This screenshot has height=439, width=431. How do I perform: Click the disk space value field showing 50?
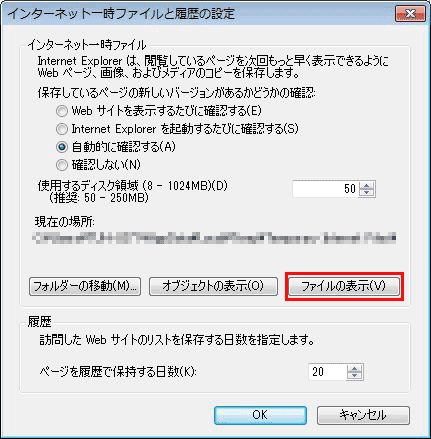[x=325, y=189]
